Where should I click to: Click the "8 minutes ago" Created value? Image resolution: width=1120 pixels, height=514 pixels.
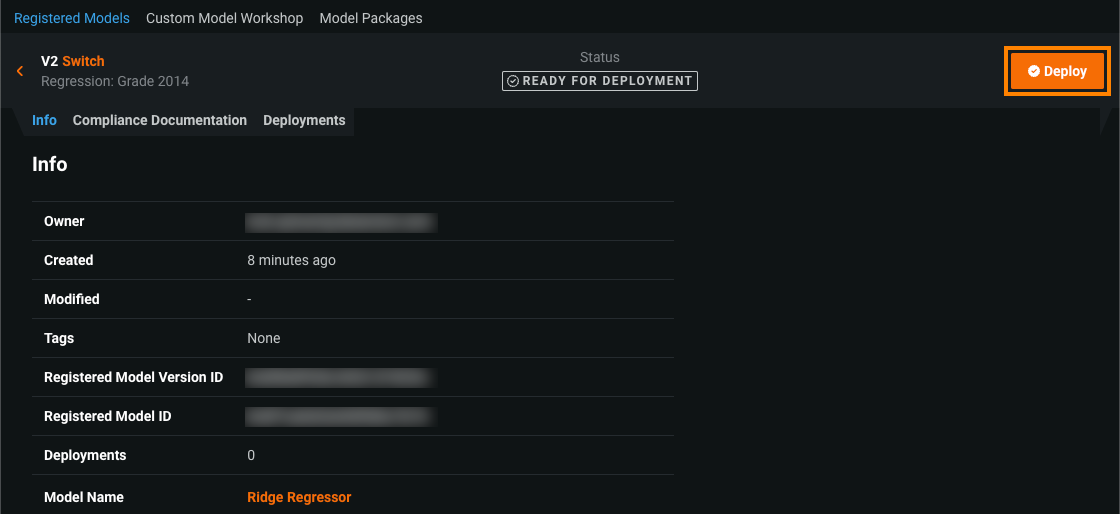click(x=291, y=260)
